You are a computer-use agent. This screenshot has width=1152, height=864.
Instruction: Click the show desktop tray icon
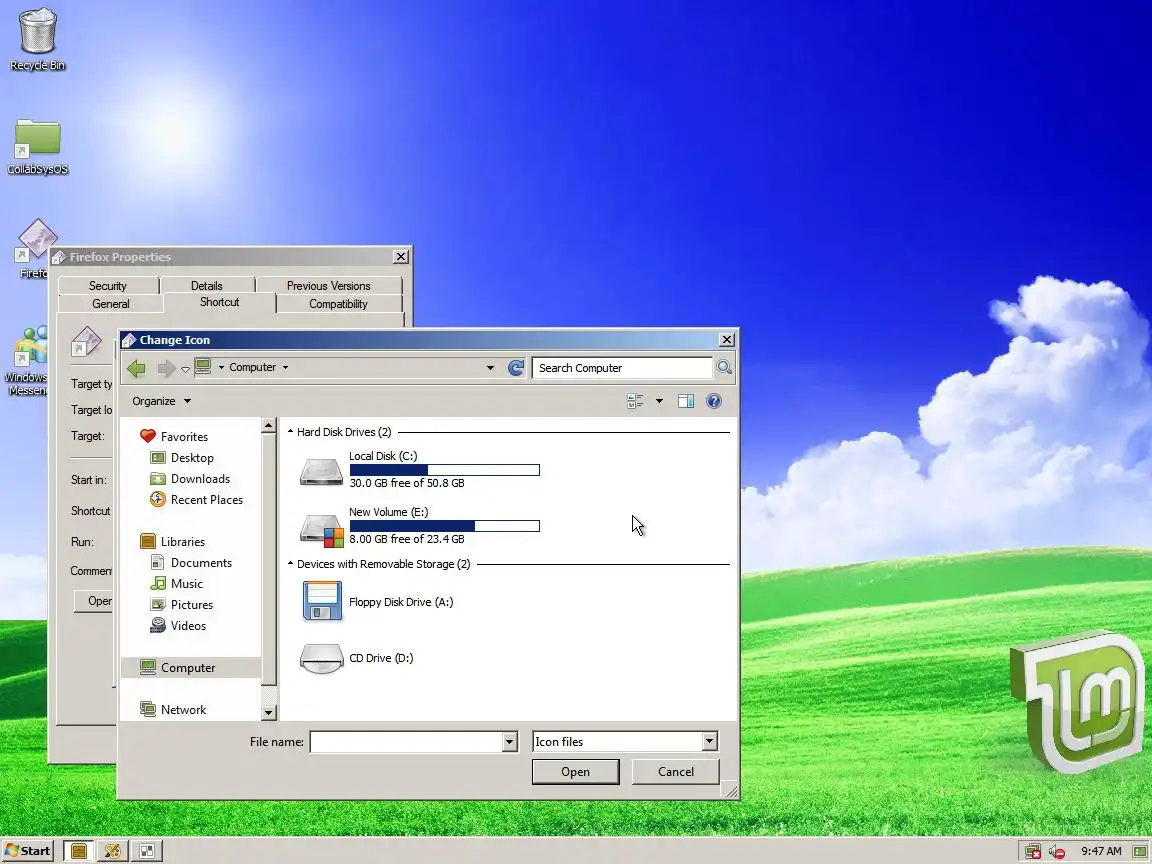click(x=1140, y=852)
